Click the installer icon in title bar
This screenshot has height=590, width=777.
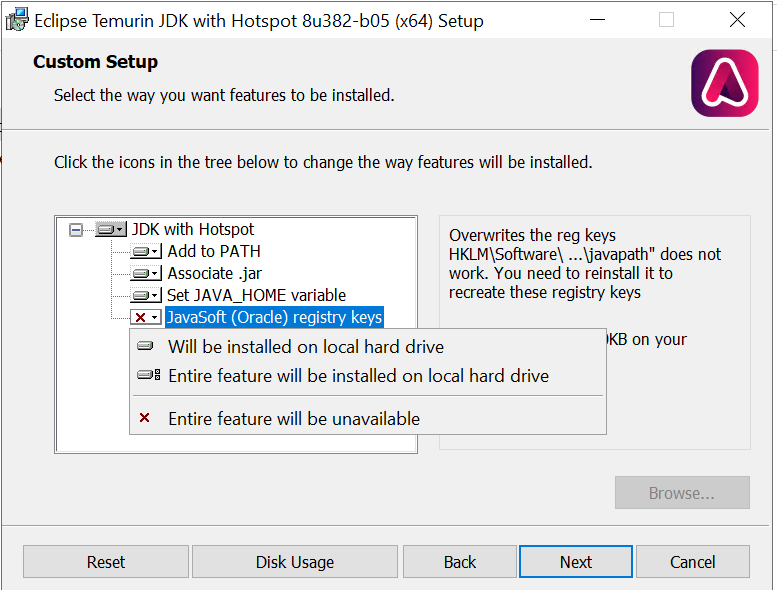click(17, 20)
